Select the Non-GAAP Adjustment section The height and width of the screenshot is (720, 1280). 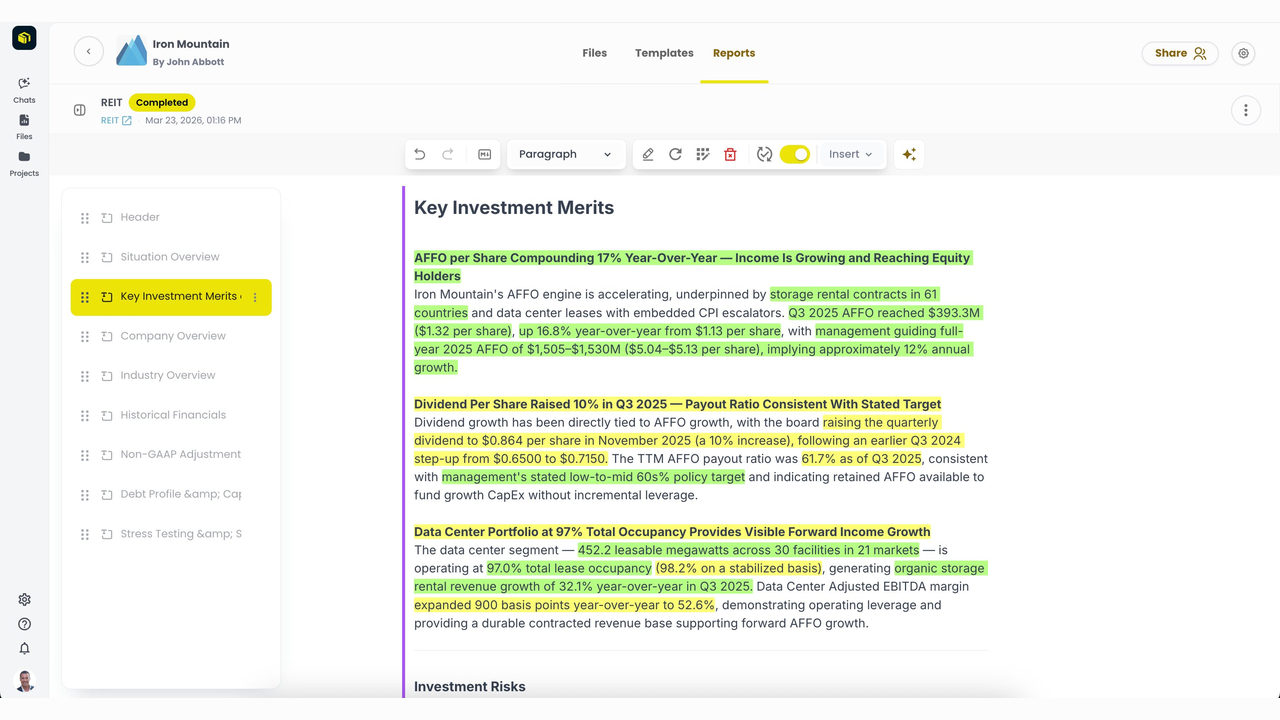click(171, 454)
